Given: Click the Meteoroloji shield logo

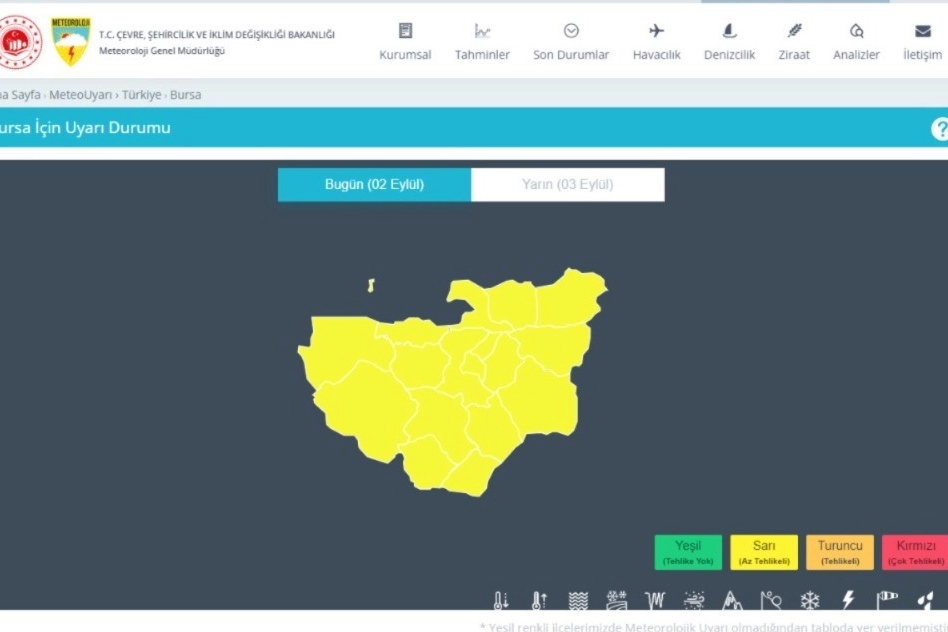Looking at the screenshot, I should pyautogui.click(x=71, y=41).
